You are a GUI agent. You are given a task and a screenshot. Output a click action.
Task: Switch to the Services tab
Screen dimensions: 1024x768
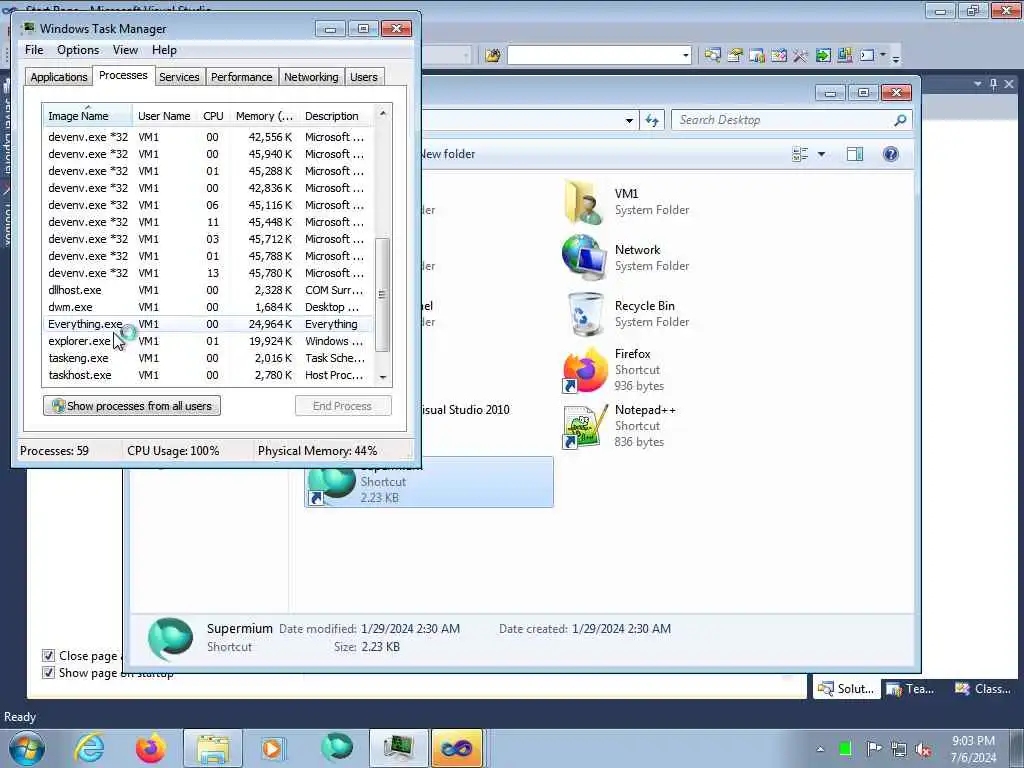(179, 77)
